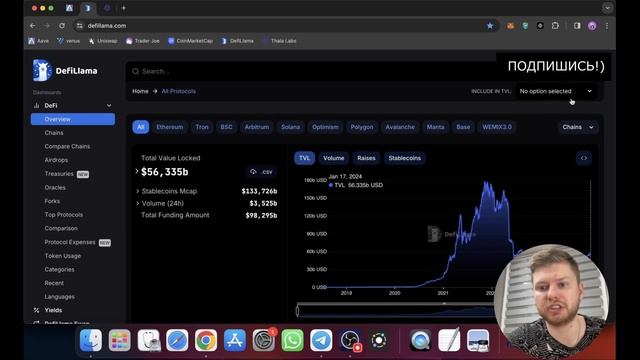Switch chart to Raises tab
This screenshot has width=640, height=360.
coord(366,158)
